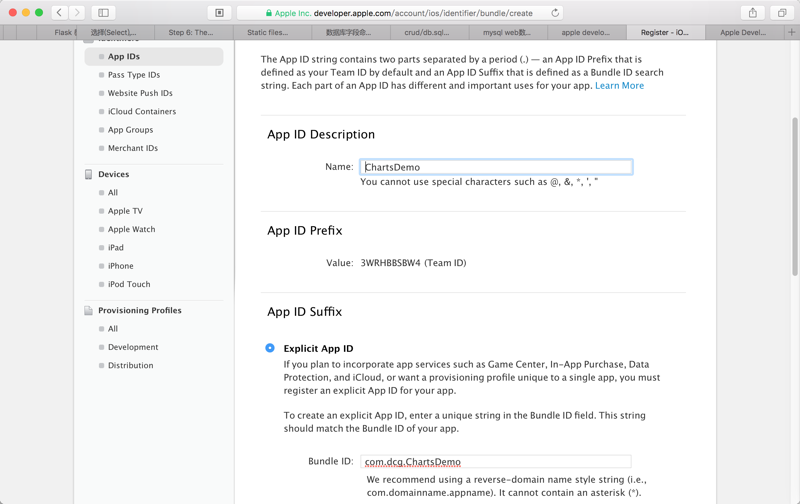Click the address bar URL

point(410,13)
